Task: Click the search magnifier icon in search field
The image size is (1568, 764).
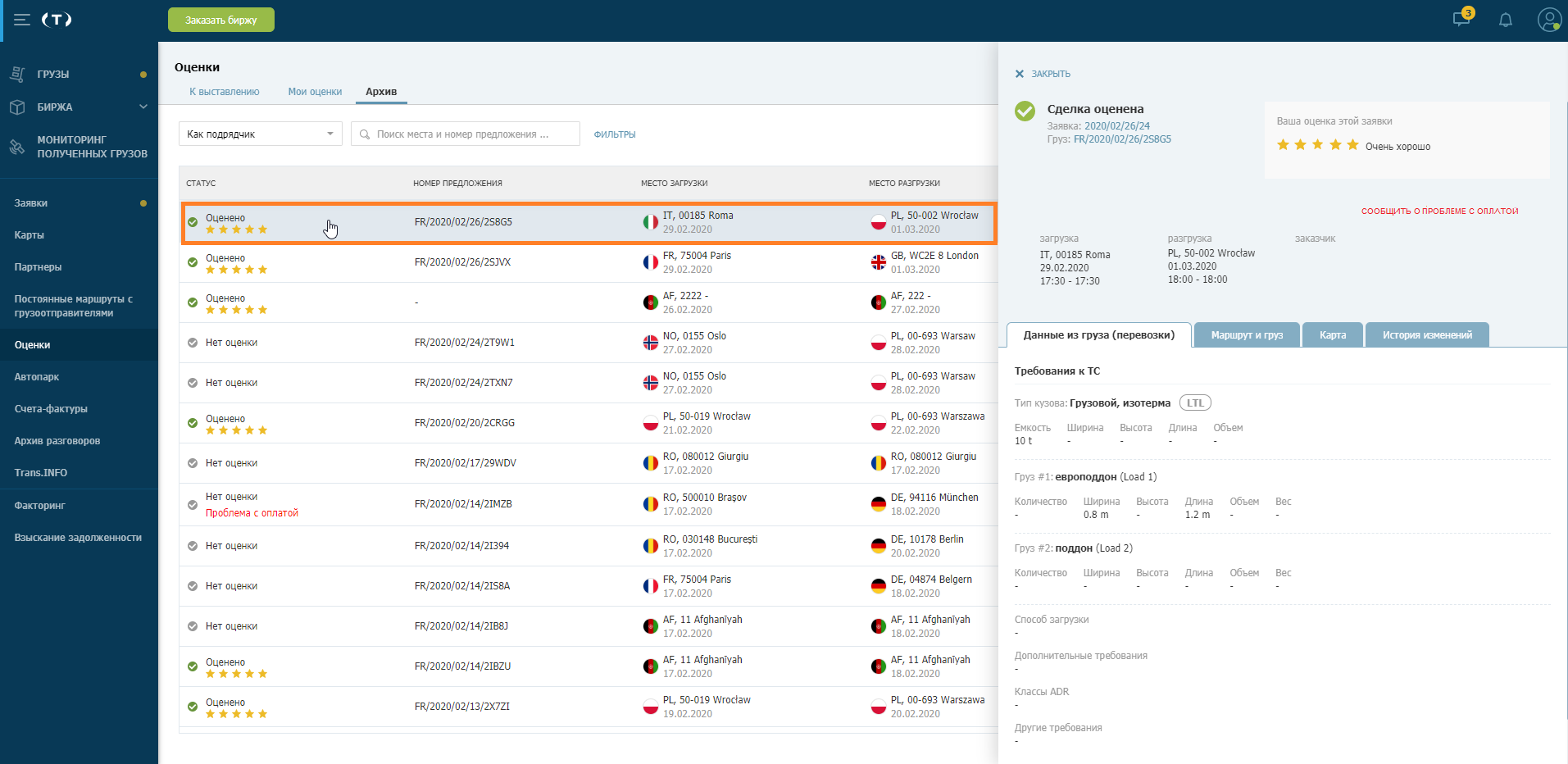Action: point(365,134)
